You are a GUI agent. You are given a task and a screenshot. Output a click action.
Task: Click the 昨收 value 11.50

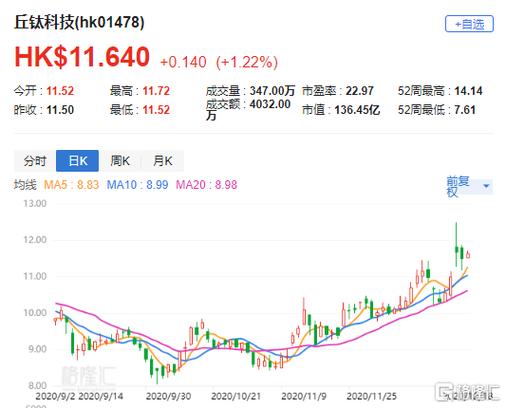pyautogui.click(x=60, y=110)
